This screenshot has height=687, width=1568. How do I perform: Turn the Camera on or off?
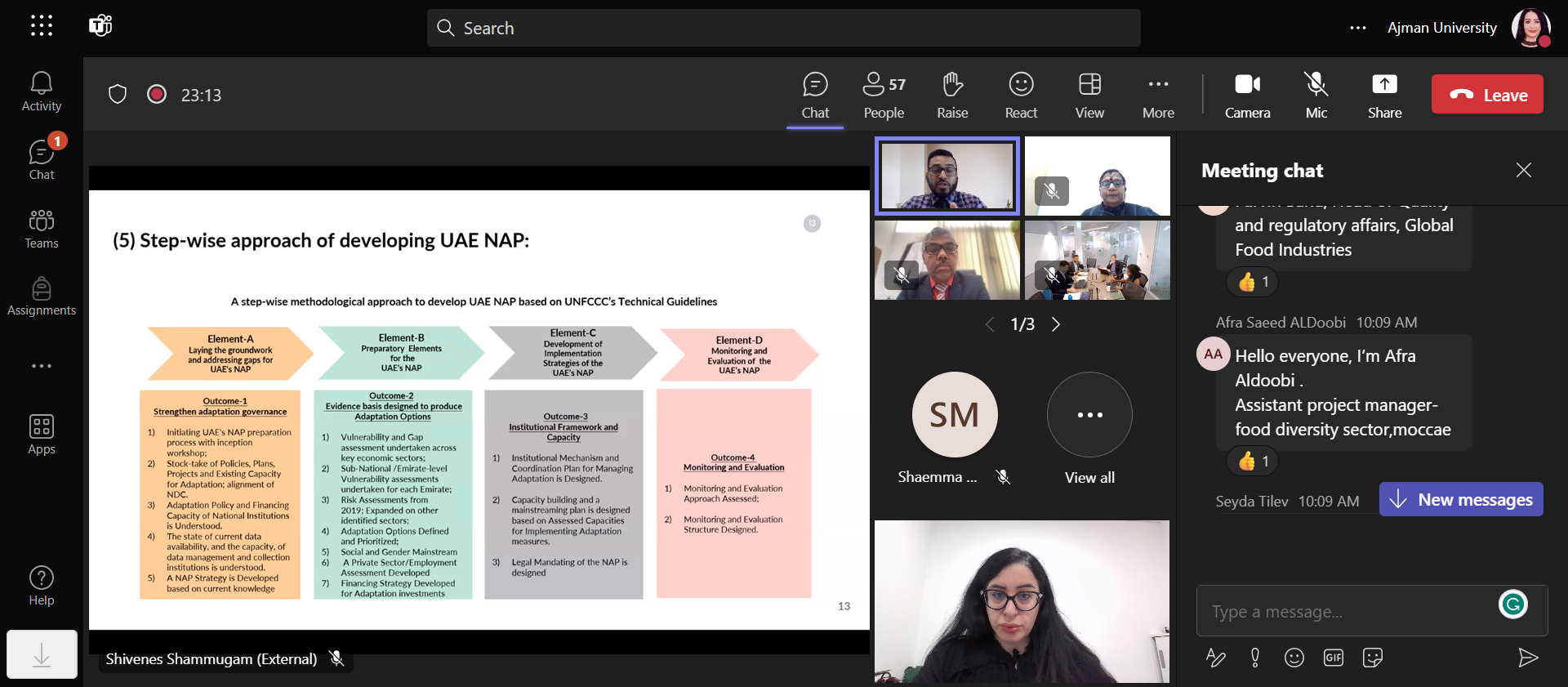[1247, 95]
